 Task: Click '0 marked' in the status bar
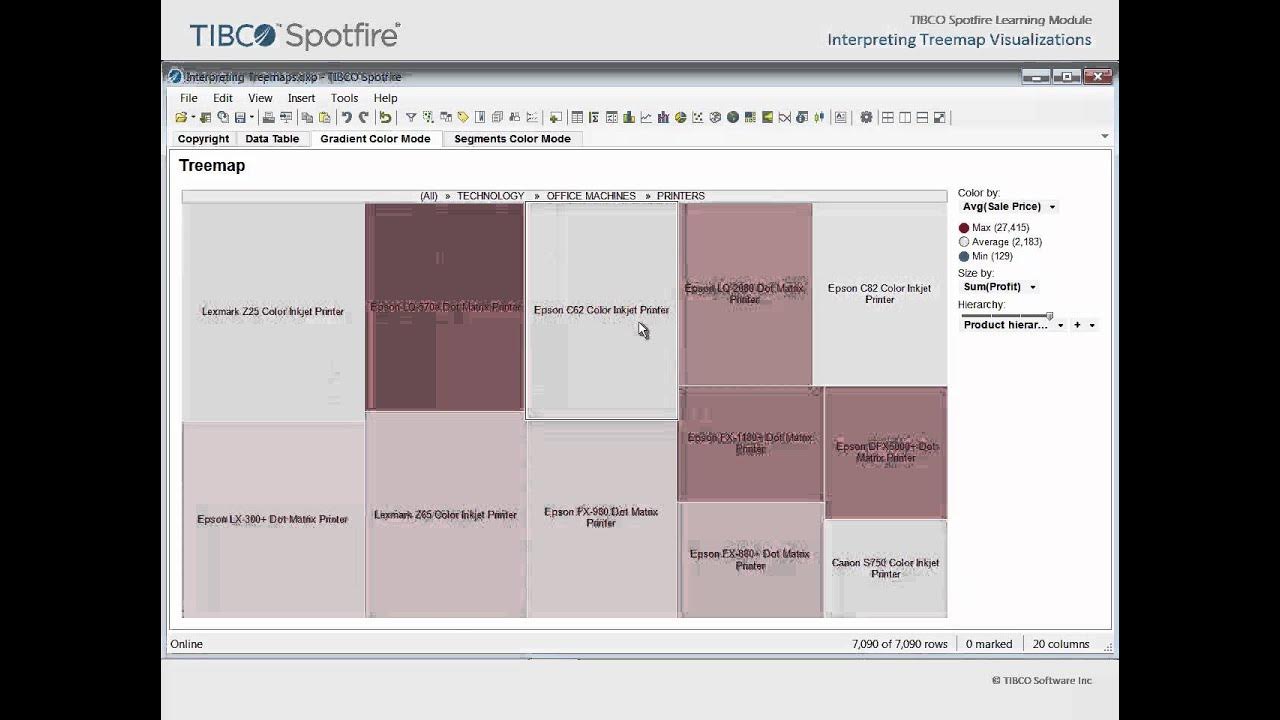(989, 644)
